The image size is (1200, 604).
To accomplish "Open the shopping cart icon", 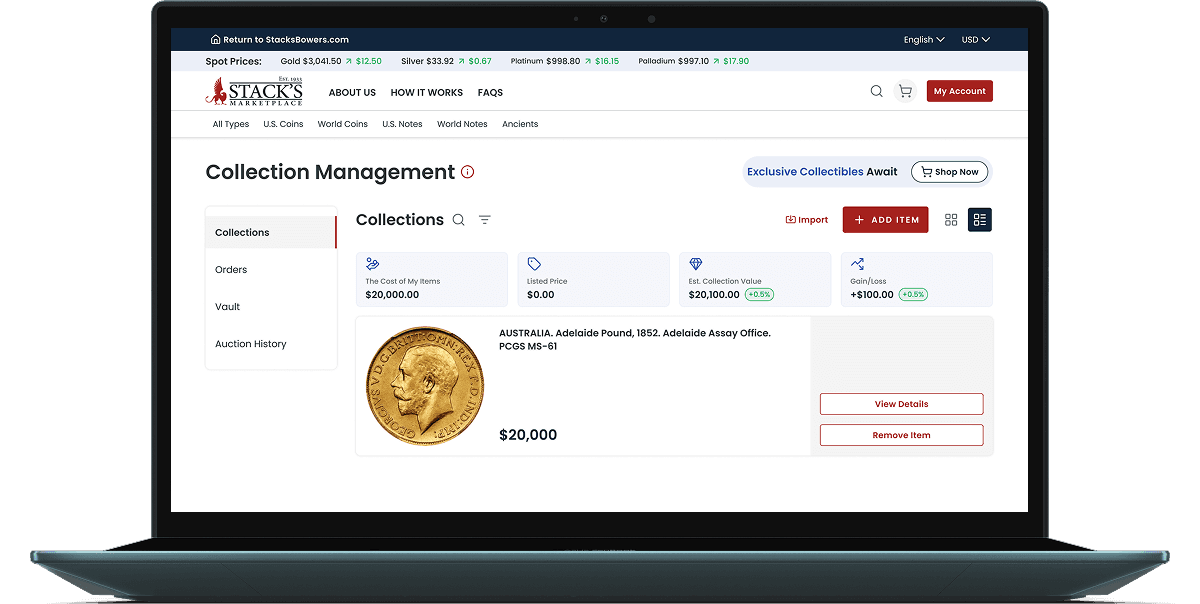I will [x=905, y=91].
